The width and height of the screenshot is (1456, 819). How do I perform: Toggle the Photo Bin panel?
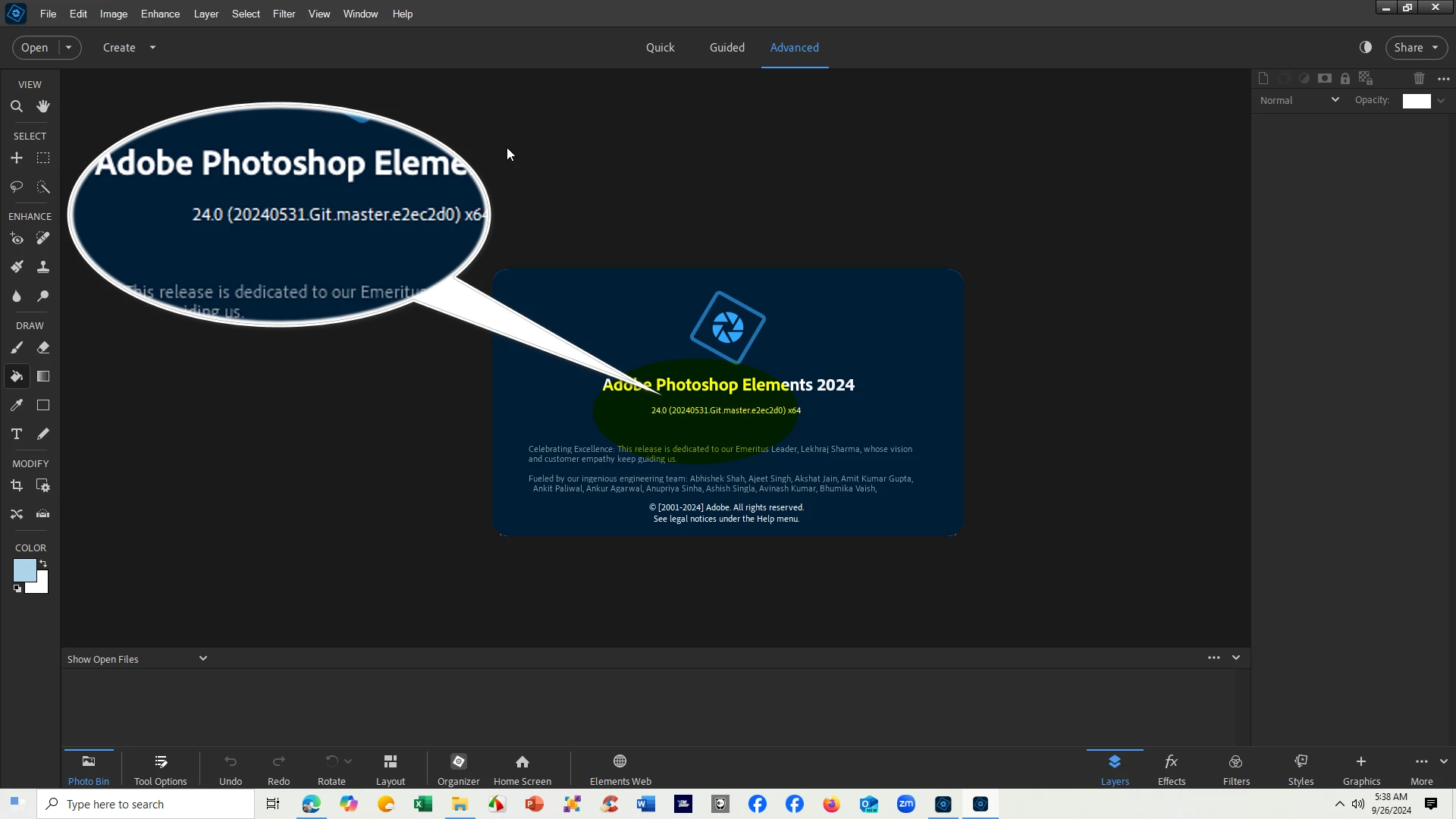click(x=89, y=769)
